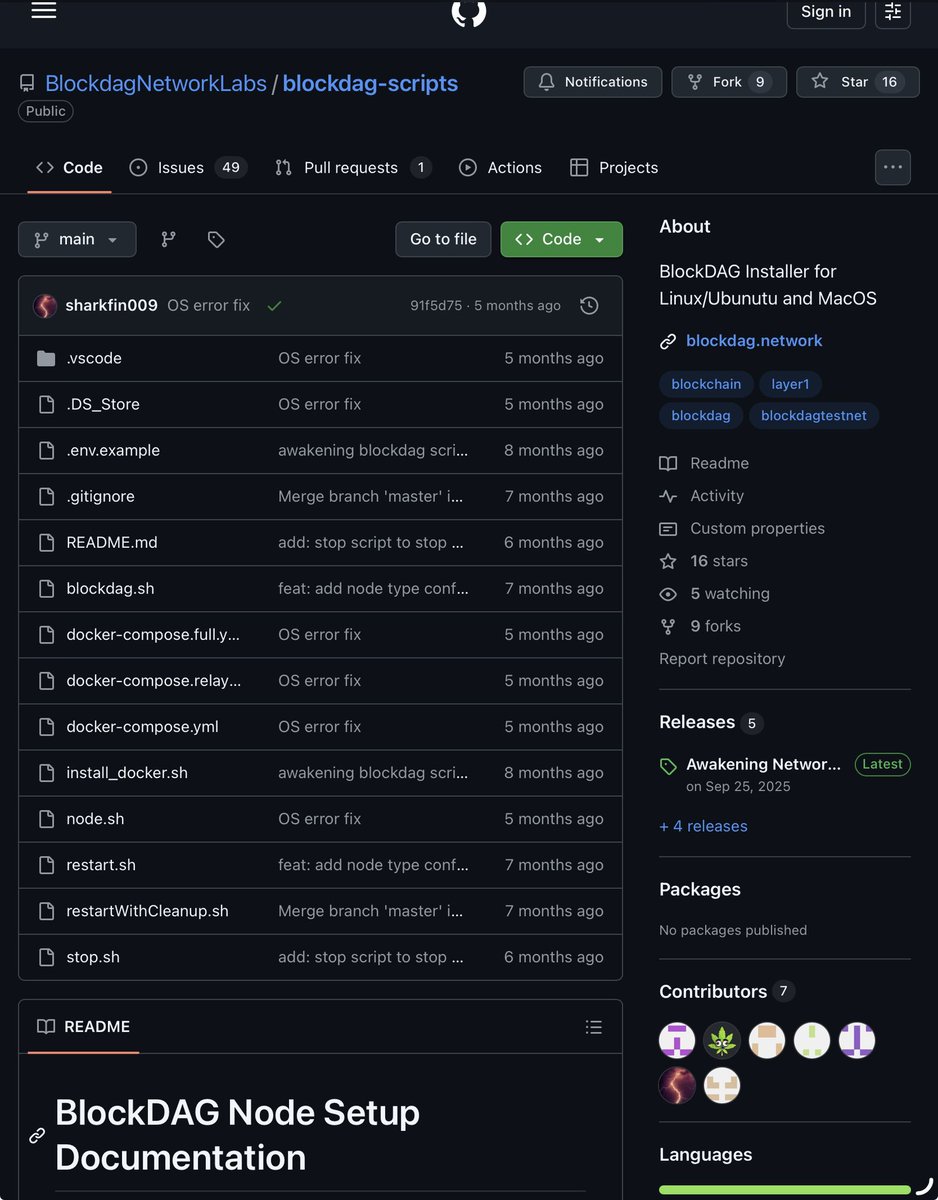Open the stop.sh file
The height and width of the screenshot is (1200, 938).
tap(93, 956)
